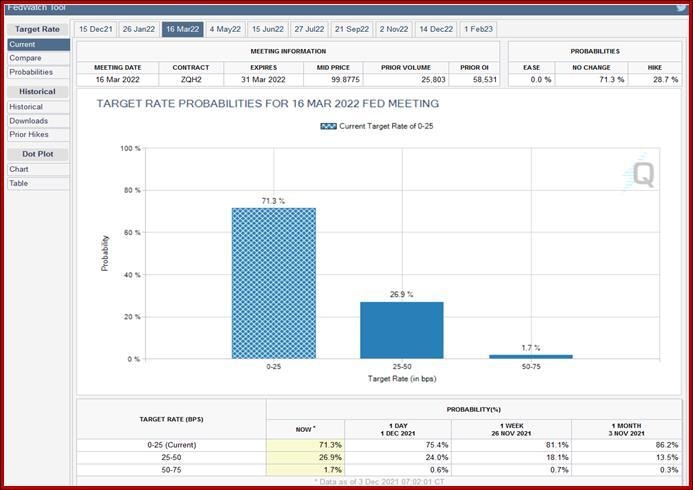Click the NOW value 26.9% in table

[x=330, y=457]
